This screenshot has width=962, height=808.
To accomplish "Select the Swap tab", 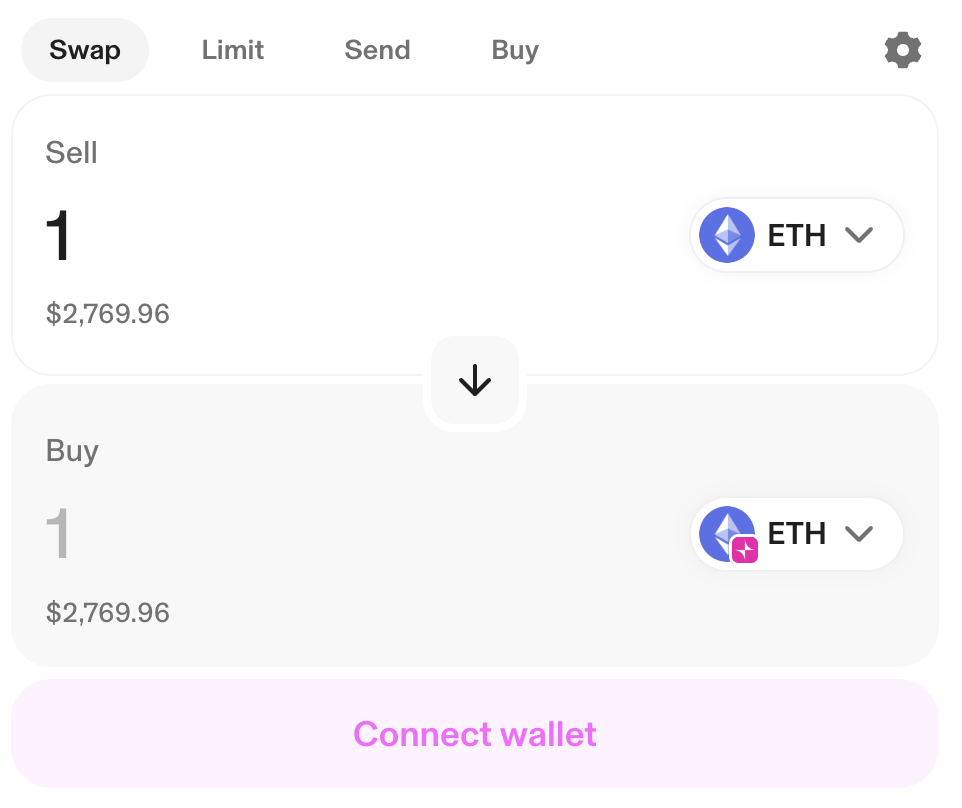I will [85, 50].
